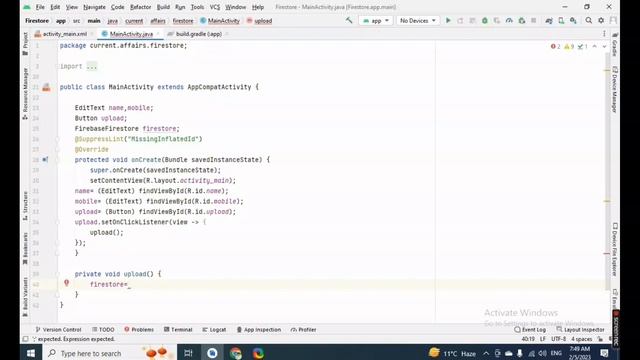The width and height of the screenshot is (640, 360).
Task: Click the red error count indicator
Action: (556, 47)
